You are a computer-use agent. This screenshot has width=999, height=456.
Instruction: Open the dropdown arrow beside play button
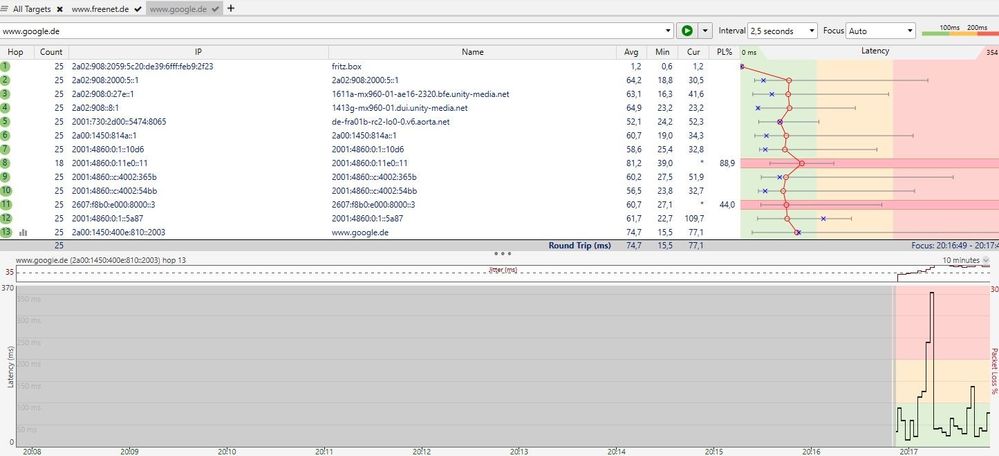705,31
